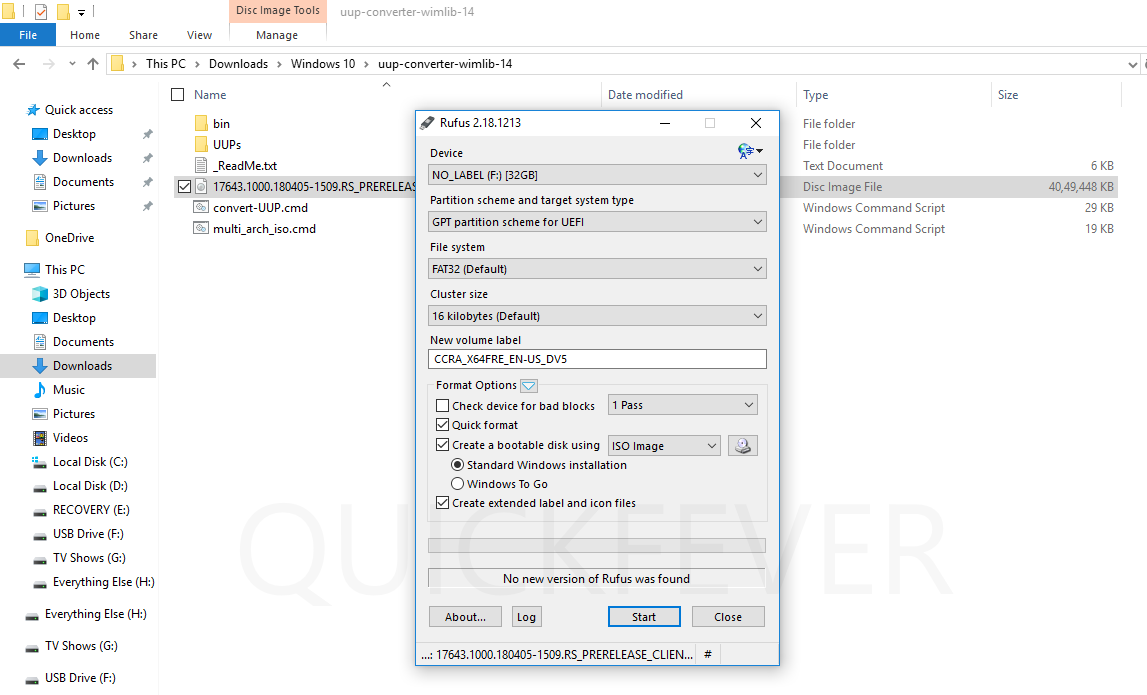1147x695 pixels.
Task: Uncheck the 17643 ISO file checkbox
Action: tap(184, 187)
